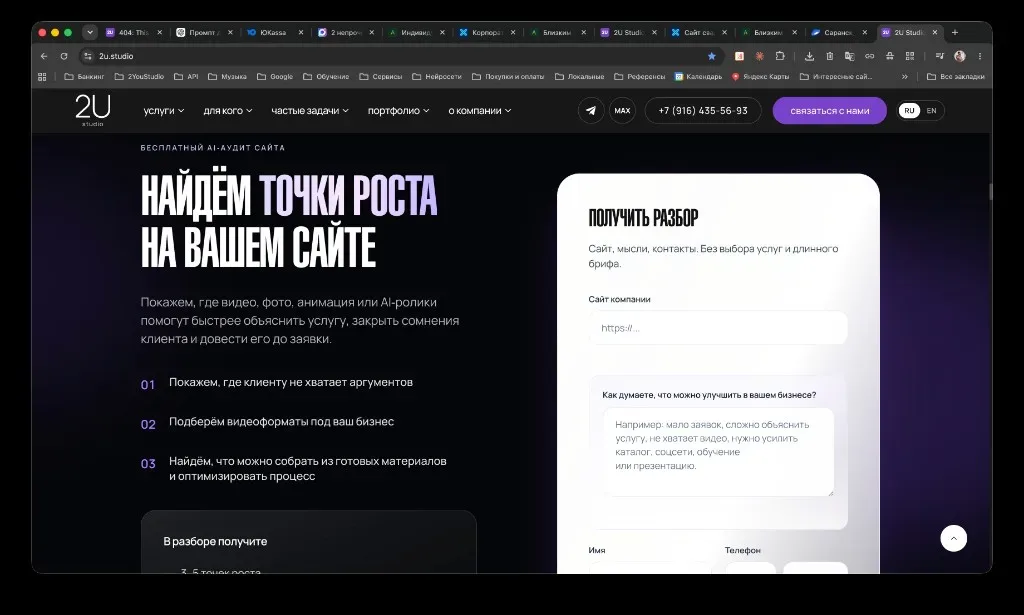Image resolution: width=1024 pixels, height=615 pixels.
Task: Open the 'Нейросети' bookmarks folder
Action: click(x=436, y=76)
